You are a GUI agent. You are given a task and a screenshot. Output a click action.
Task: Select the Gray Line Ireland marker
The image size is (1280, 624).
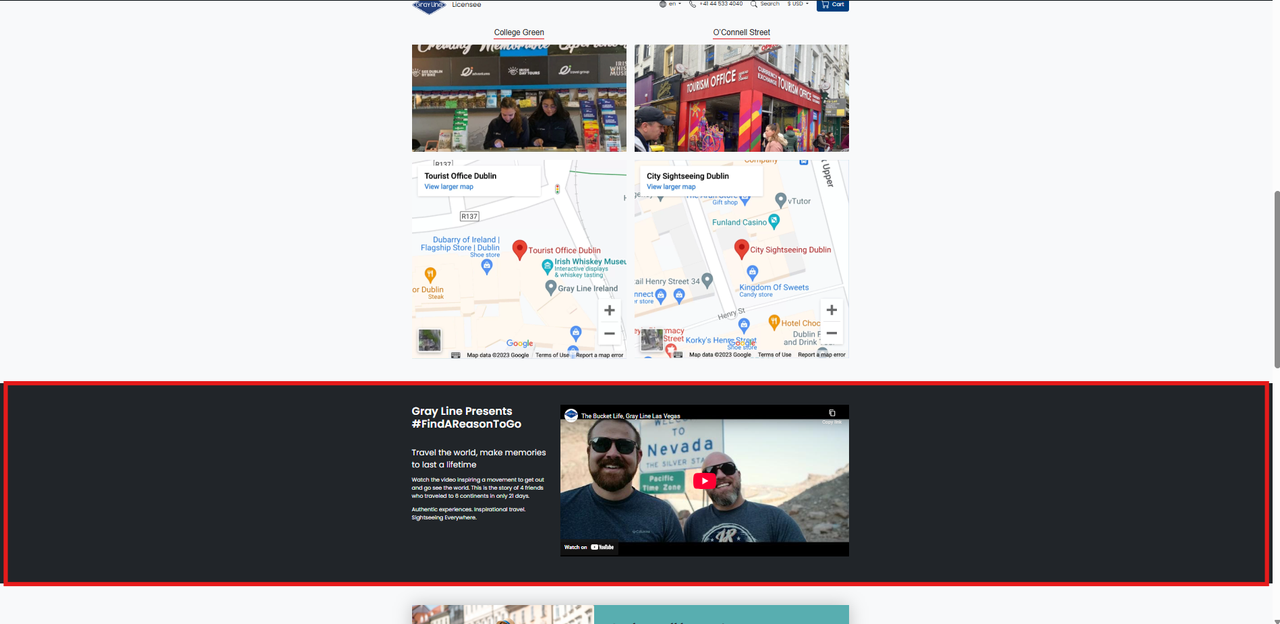coord(551,288)
